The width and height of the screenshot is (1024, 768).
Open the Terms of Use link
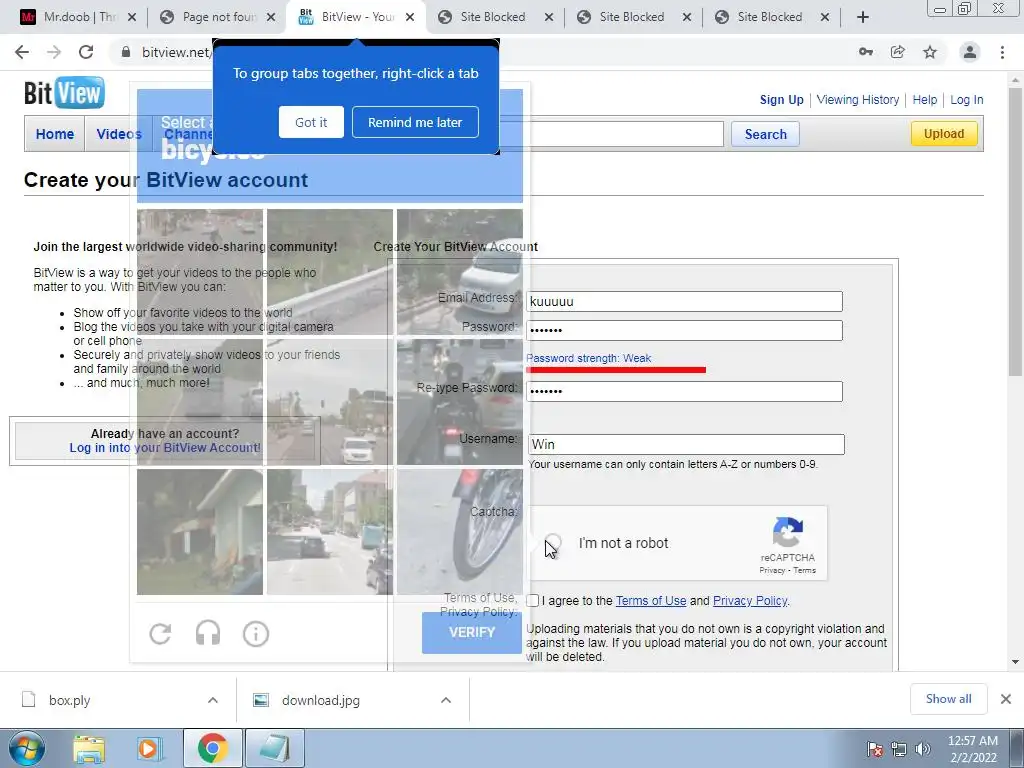pyautogui.click(x=650, y=601)
